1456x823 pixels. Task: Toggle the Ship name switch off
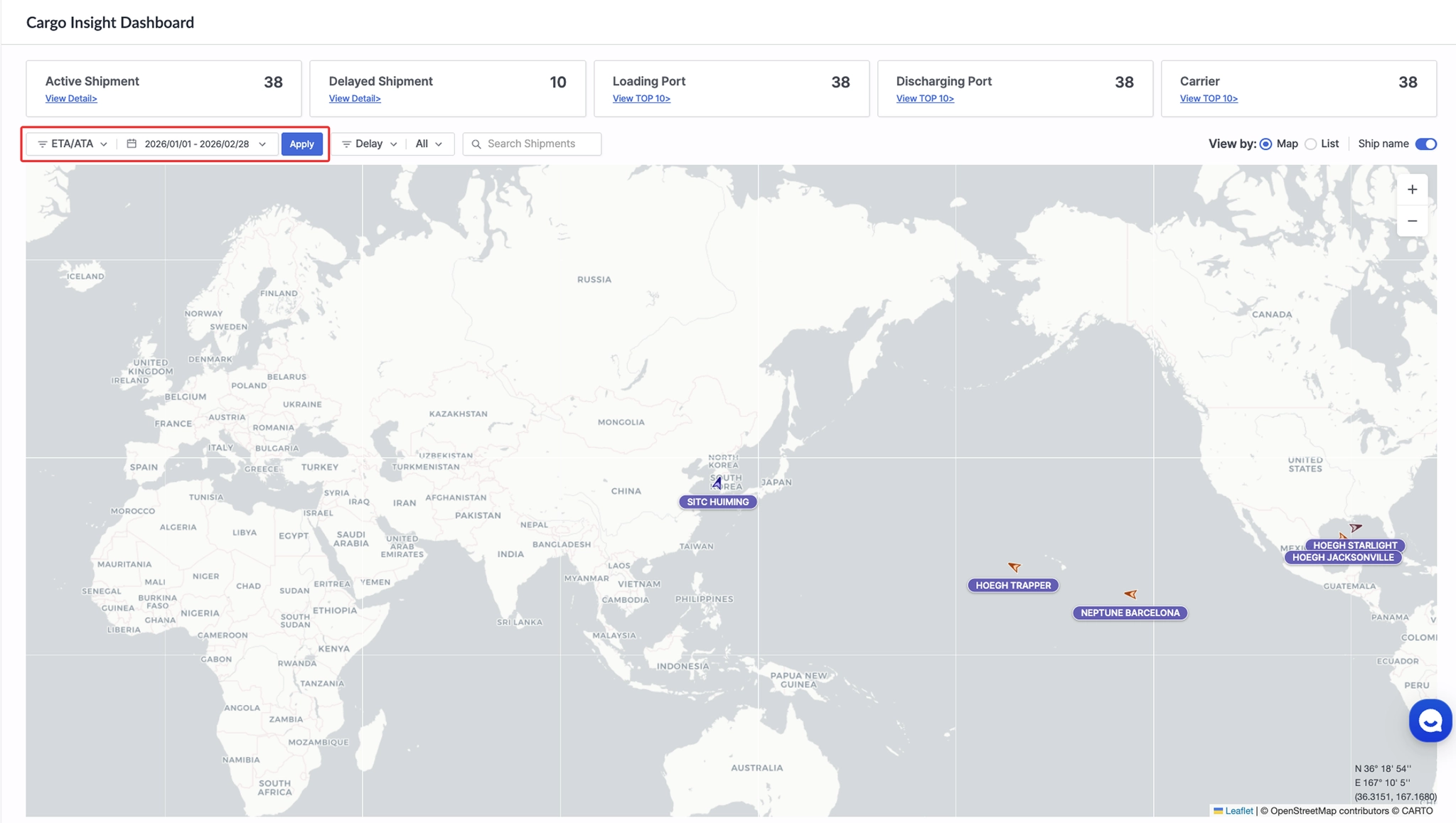pos(1425,144)
